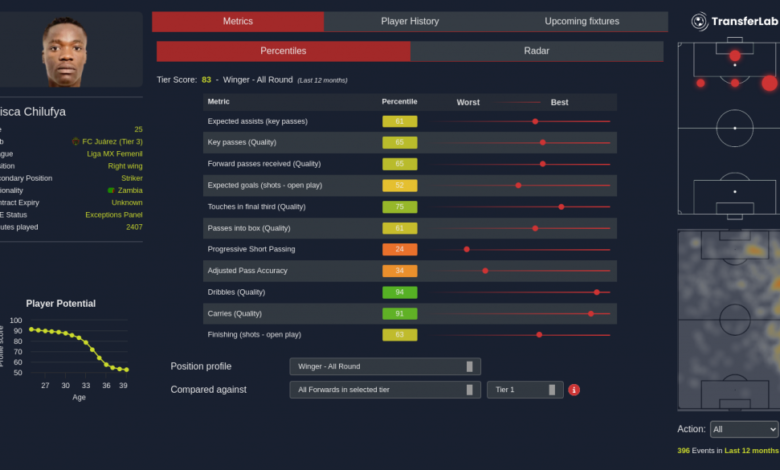Viewport: 780px width, 470px height.
Task: Click the Carries (Quality) percentile badge 91
Action: 399,313
